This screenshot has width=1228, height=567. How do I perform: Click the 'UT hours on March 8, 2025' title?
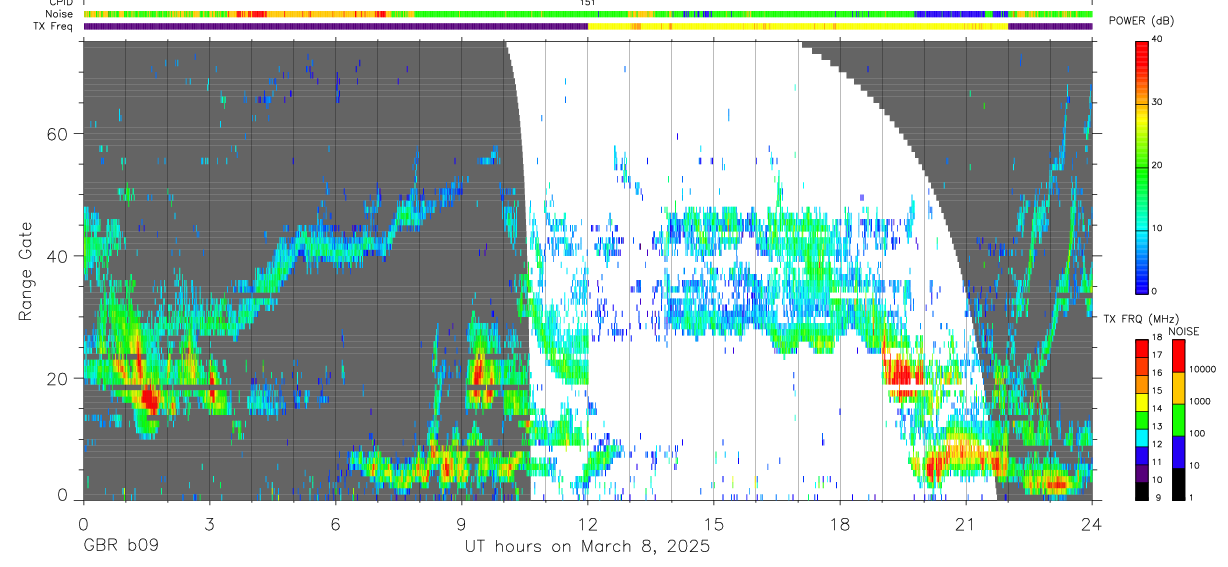point(587,547)
